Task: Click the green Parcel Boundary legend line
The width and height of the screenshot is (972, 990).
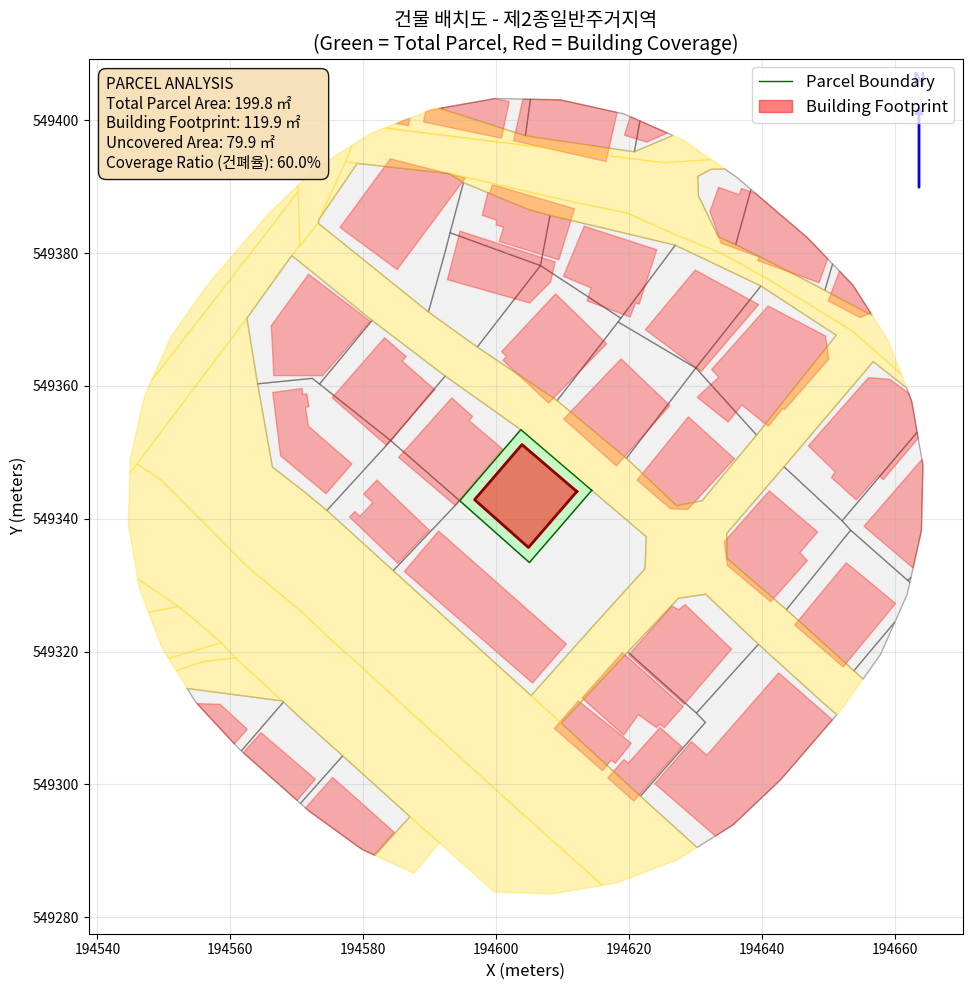Action: 775,82
